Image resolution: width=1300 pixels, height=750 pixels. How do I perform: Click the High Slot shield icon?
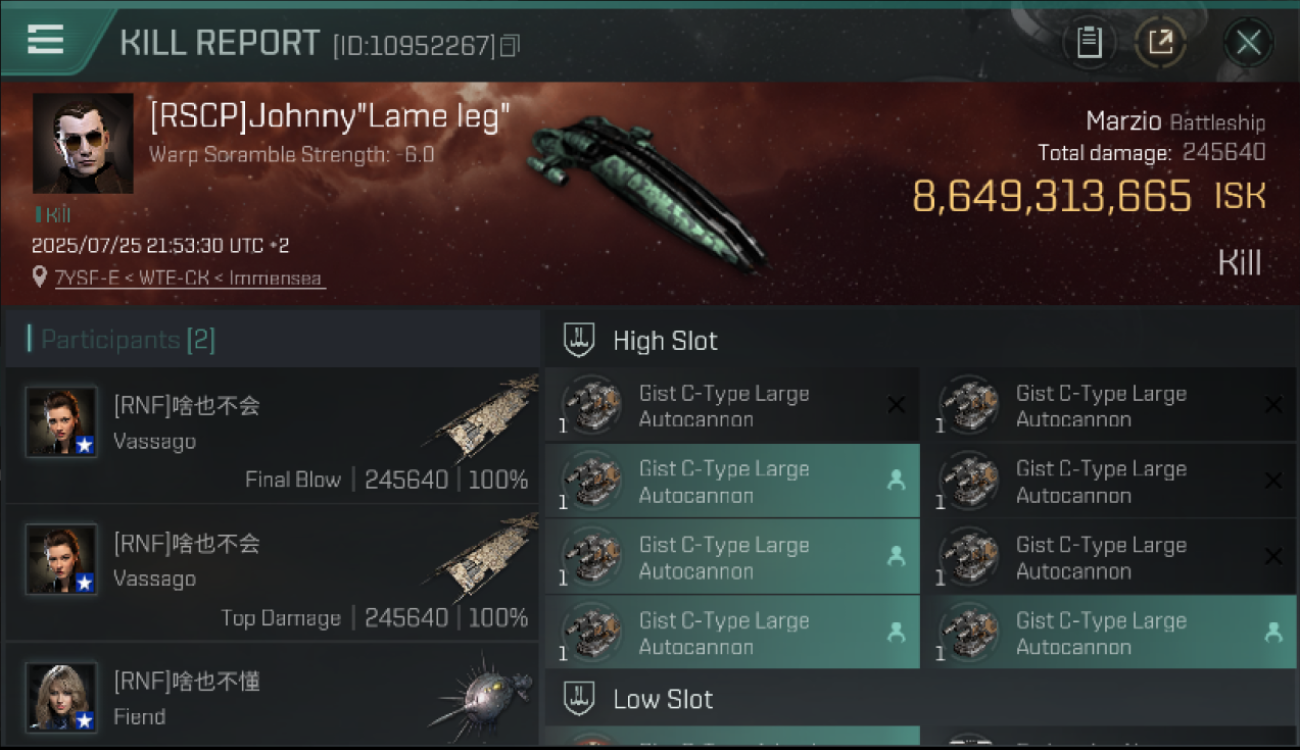[579, 340]
